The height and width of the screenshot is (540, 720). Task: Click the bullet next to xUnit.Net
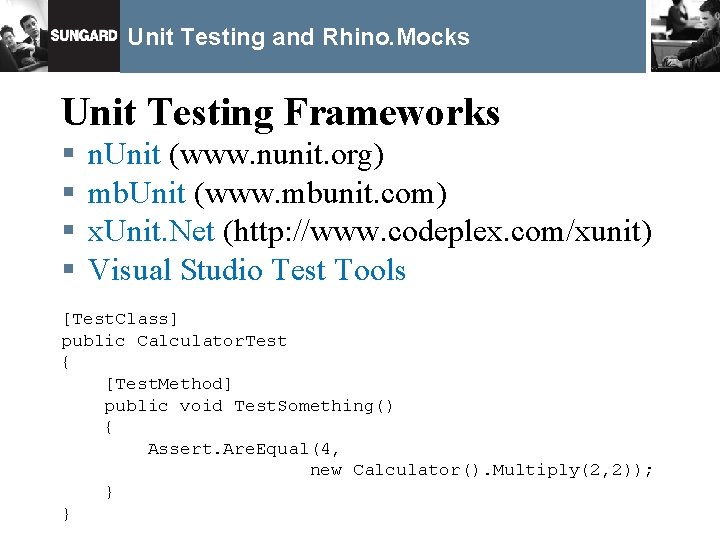click(x=69, y=230)
